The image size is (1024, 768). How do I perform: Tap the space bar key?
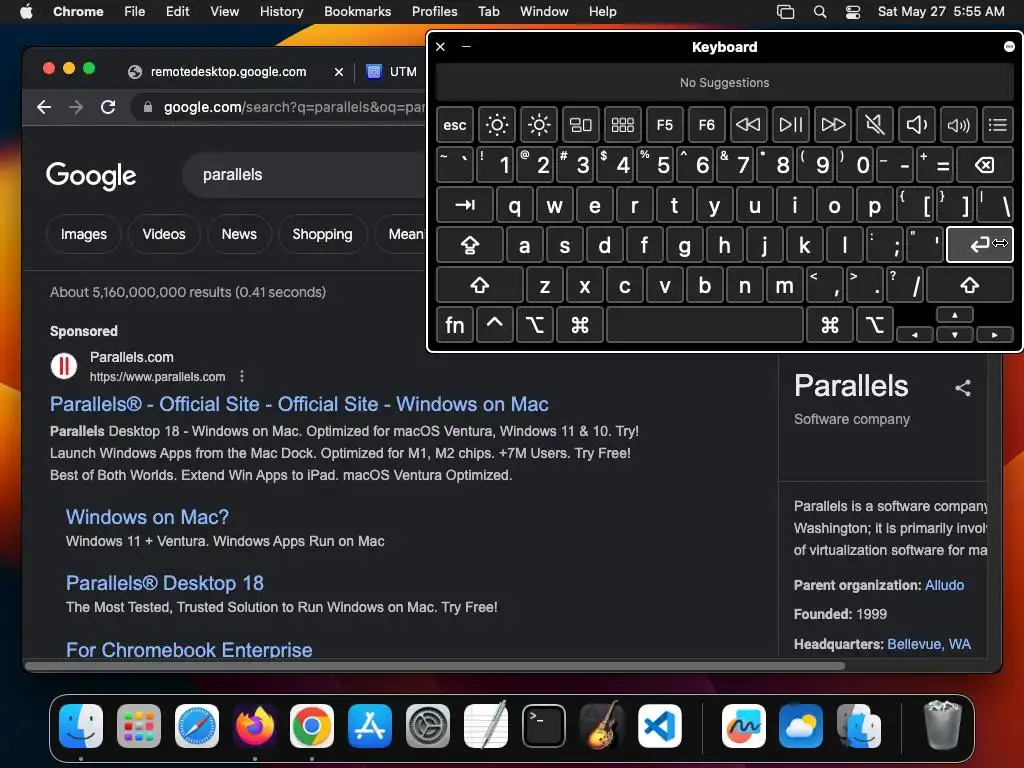click(x=705, y=325)
